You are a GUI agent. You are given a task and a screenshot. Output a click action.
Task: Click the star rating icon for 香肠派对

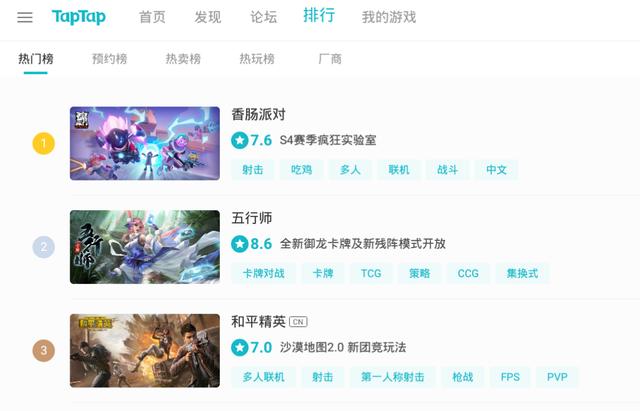click(240, 140)
